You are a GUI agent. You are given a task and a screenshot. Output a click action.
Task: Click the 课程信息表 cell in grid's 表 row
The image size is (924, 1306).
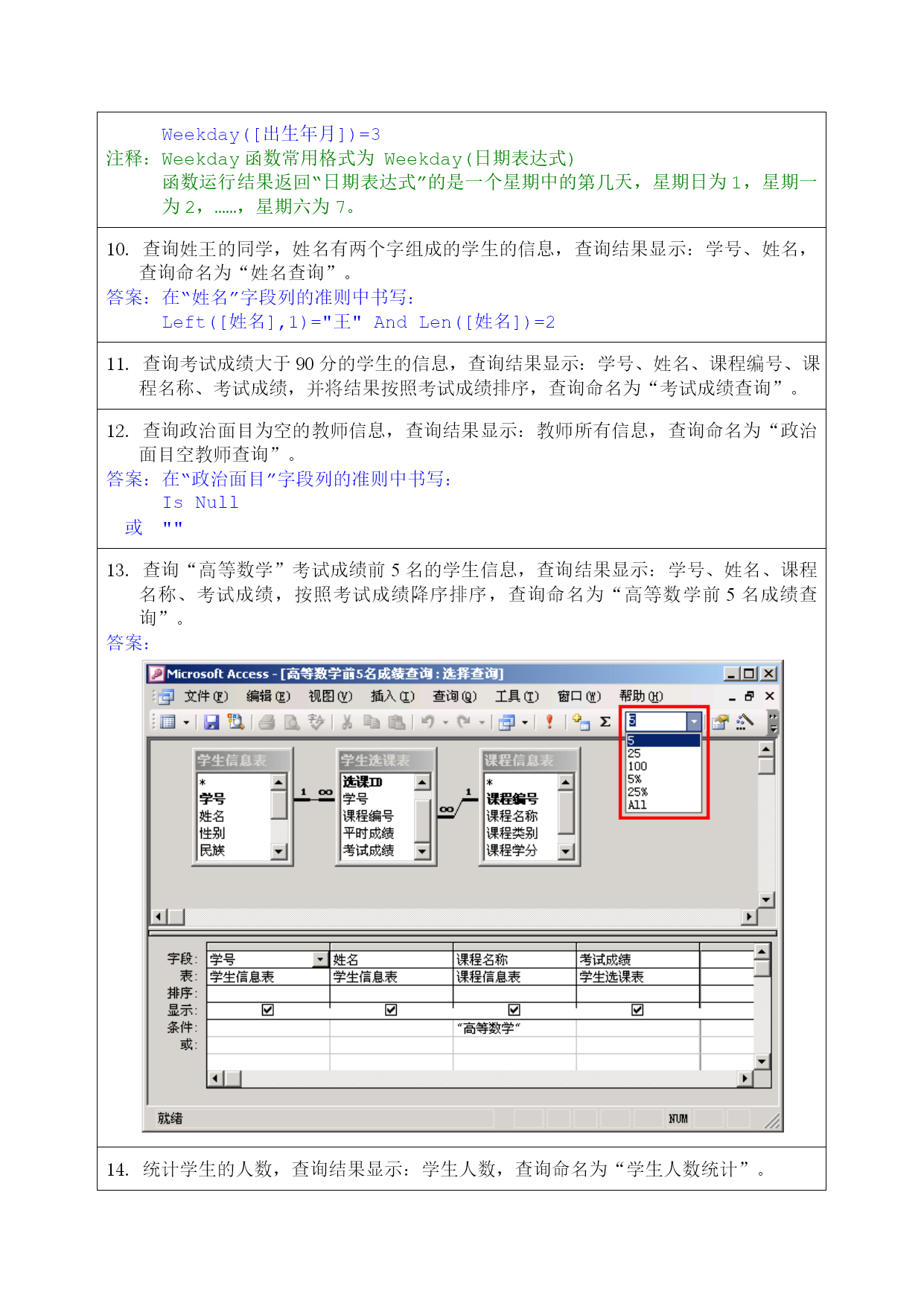[514, 977]
